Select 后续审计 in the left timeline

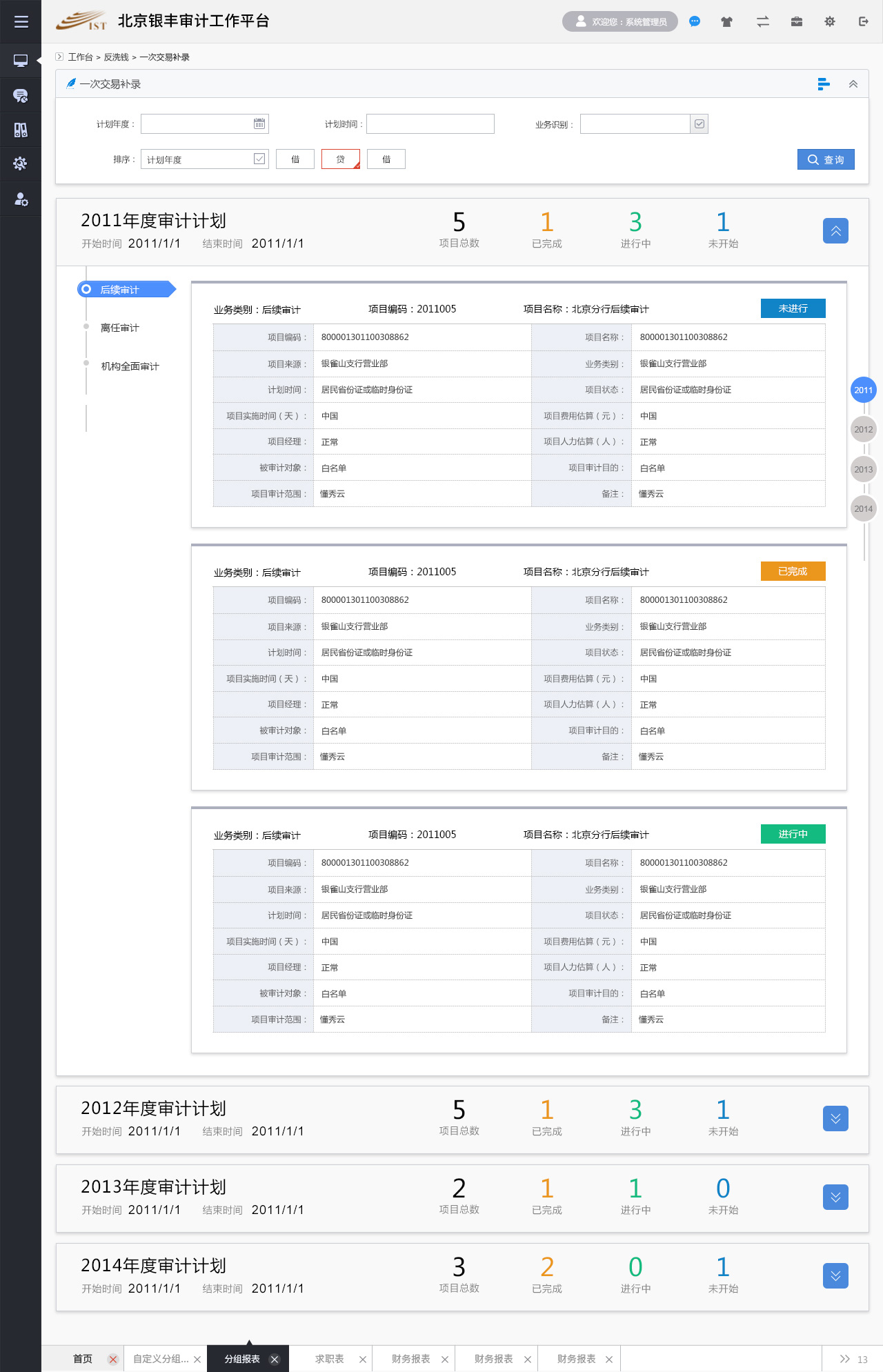[x=120, y=290]
